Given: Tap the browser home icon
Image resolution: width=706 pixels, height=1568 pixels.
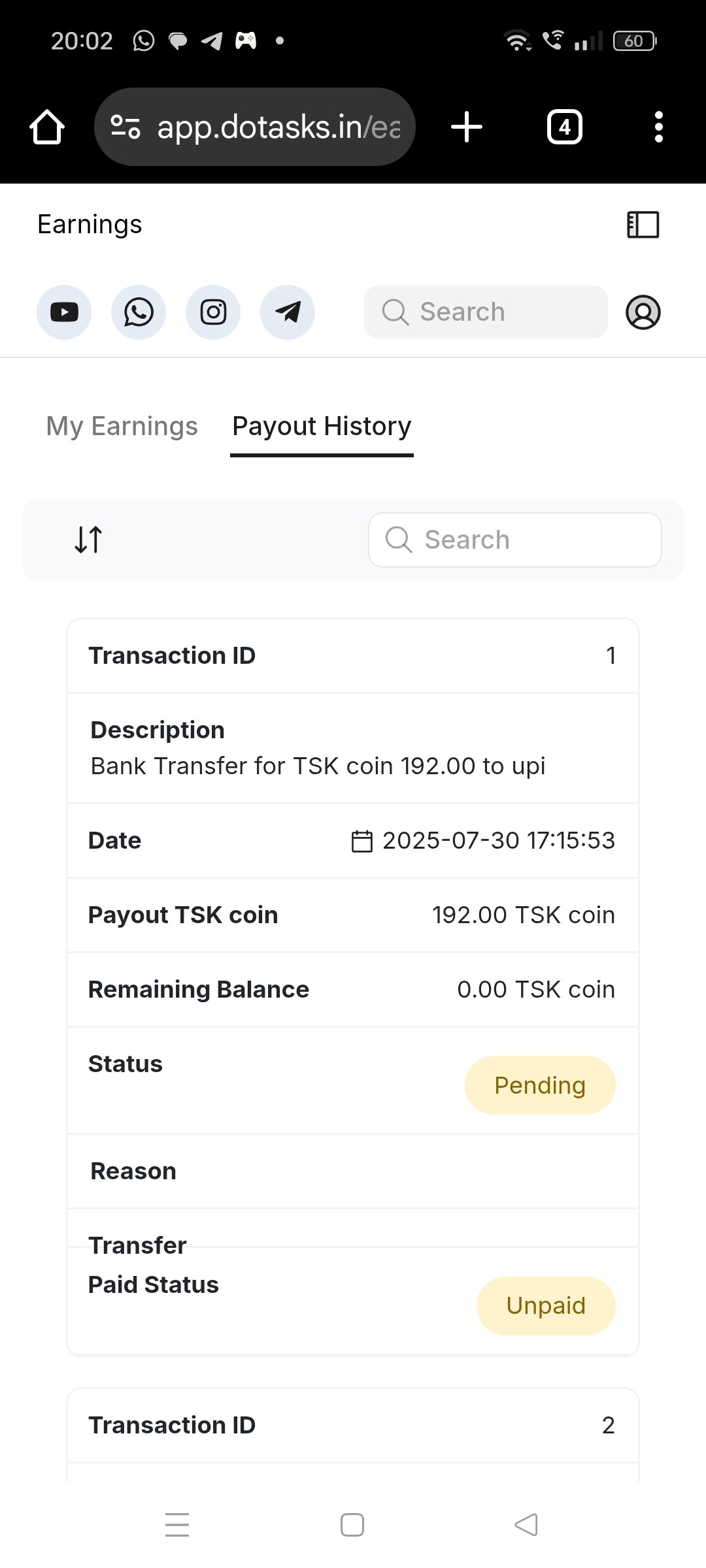Looking at the screenshot, I should pos(47,127).
